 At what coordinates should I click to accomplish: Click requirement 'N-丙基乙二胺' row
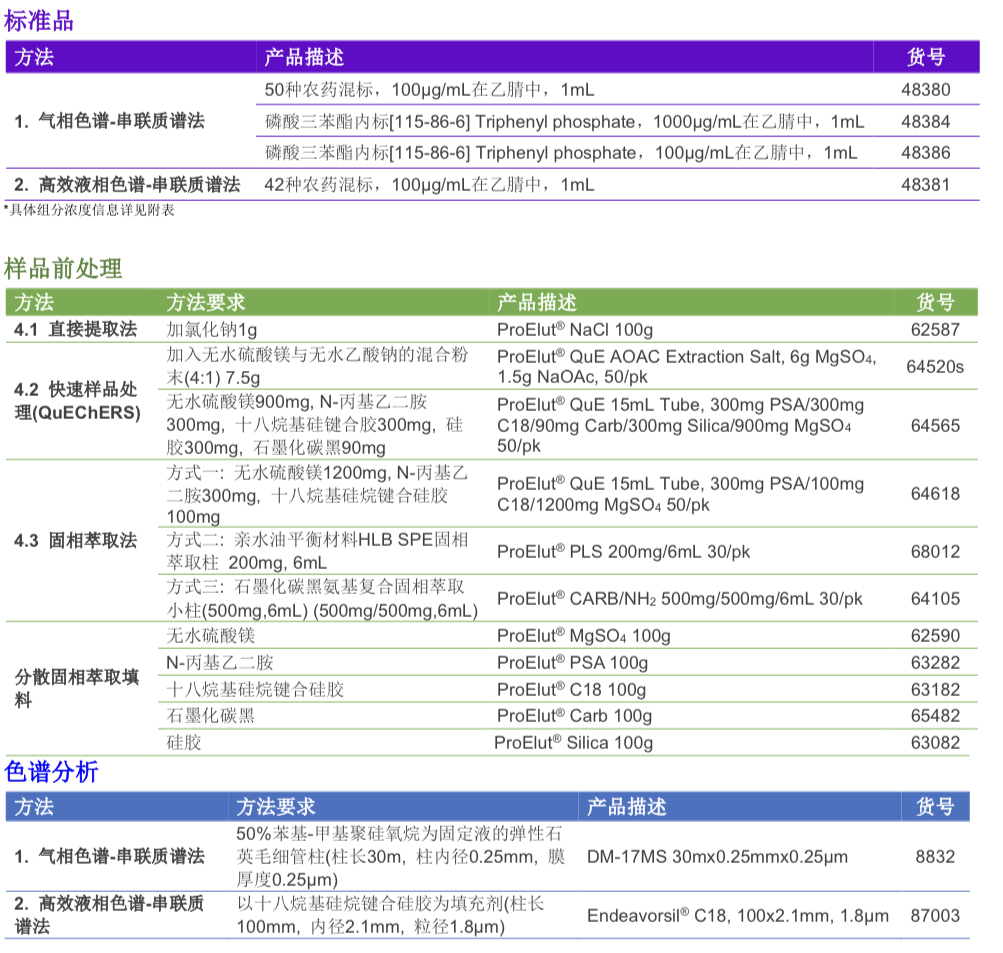(x=220, y=663)
